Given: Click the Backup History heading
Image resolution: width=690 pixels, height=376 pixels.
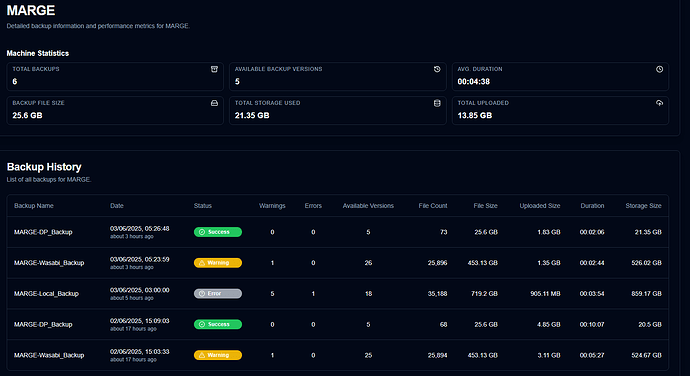Looking at the screenshot, I should pyautogui.click(x=44, y=167).
